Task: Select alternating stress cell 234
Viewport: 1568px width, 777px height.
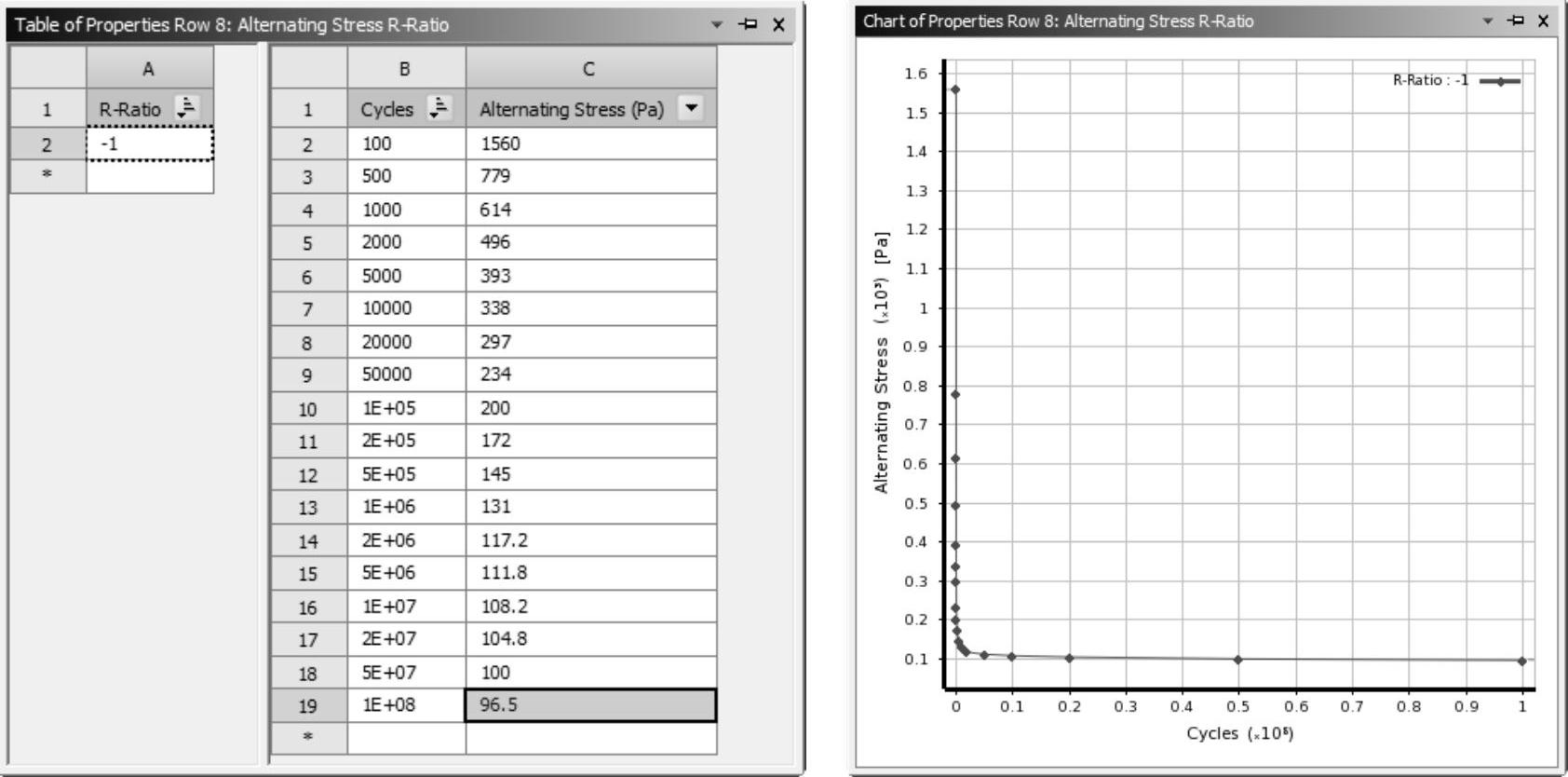Action: 591,375
